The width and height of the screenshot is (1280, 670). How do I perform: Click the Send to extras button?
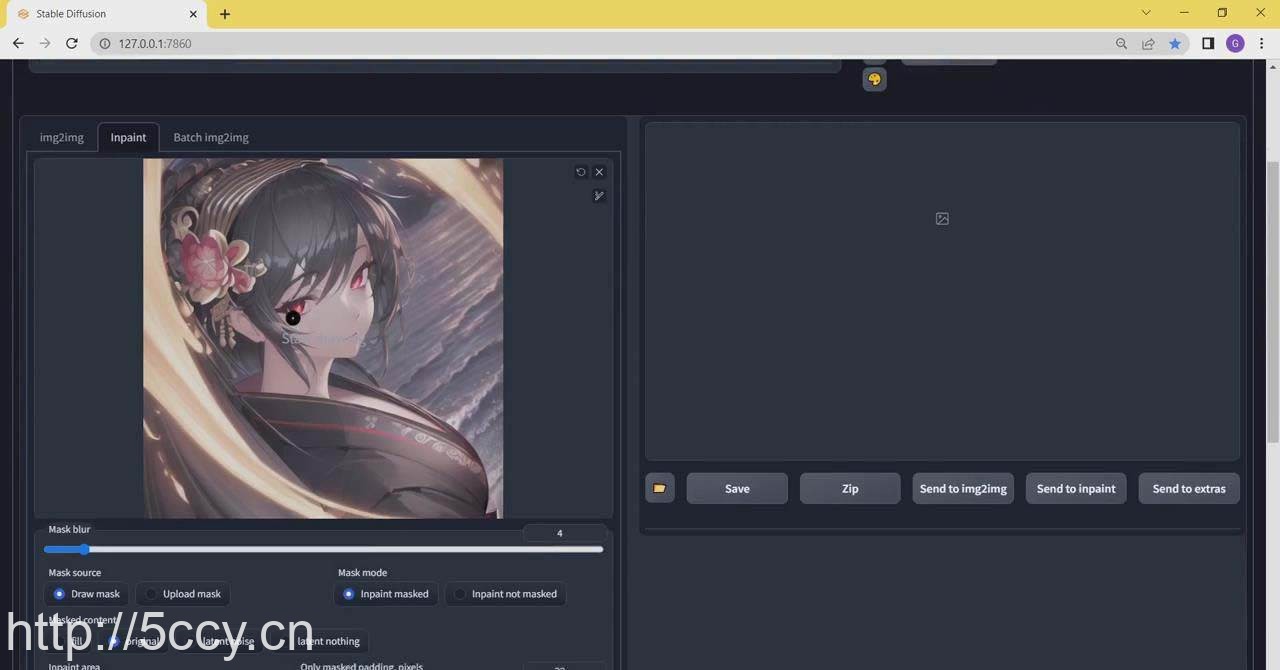tap(1189, 488)
